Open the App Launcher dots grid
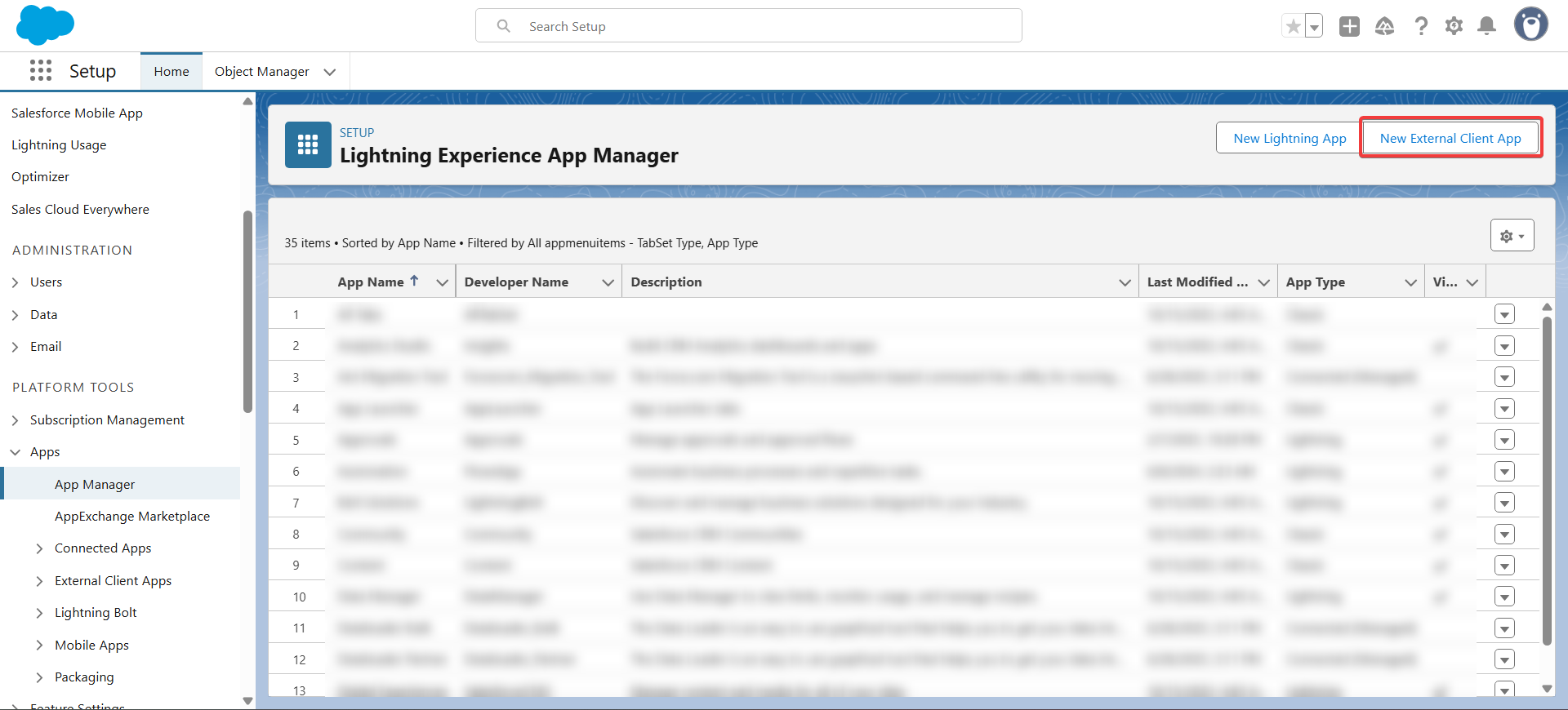This screenshot has width=1568, height=710. coord(40,71)
